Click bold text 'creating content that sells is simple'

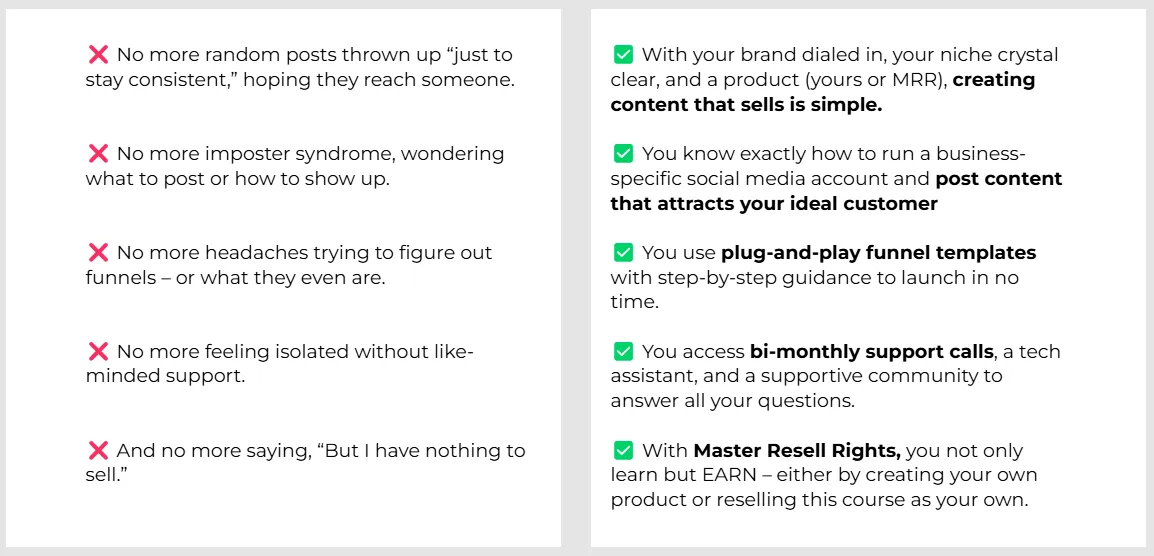point(823,92)
